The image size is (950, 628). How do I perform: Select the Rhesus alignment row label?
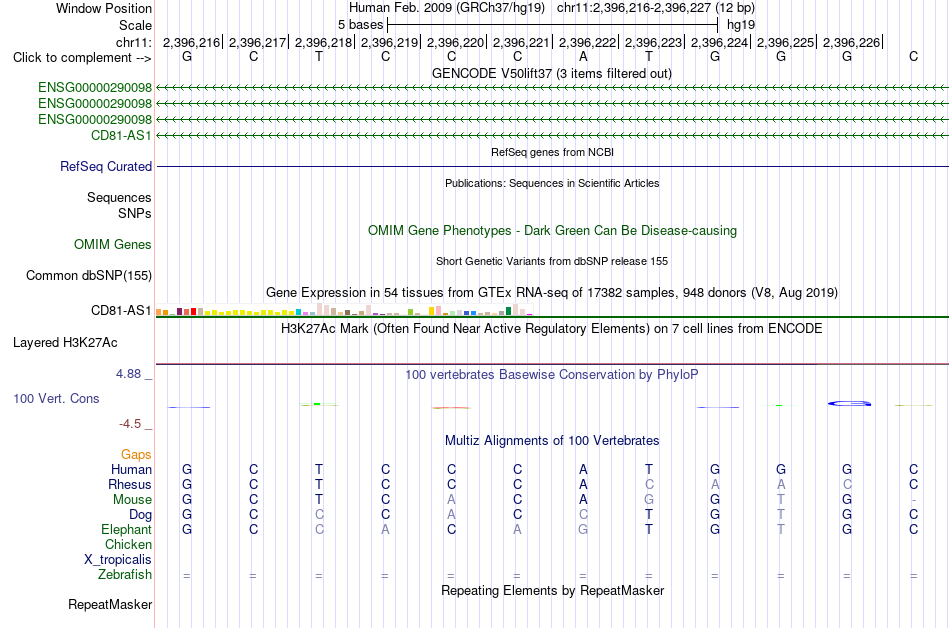130,484
